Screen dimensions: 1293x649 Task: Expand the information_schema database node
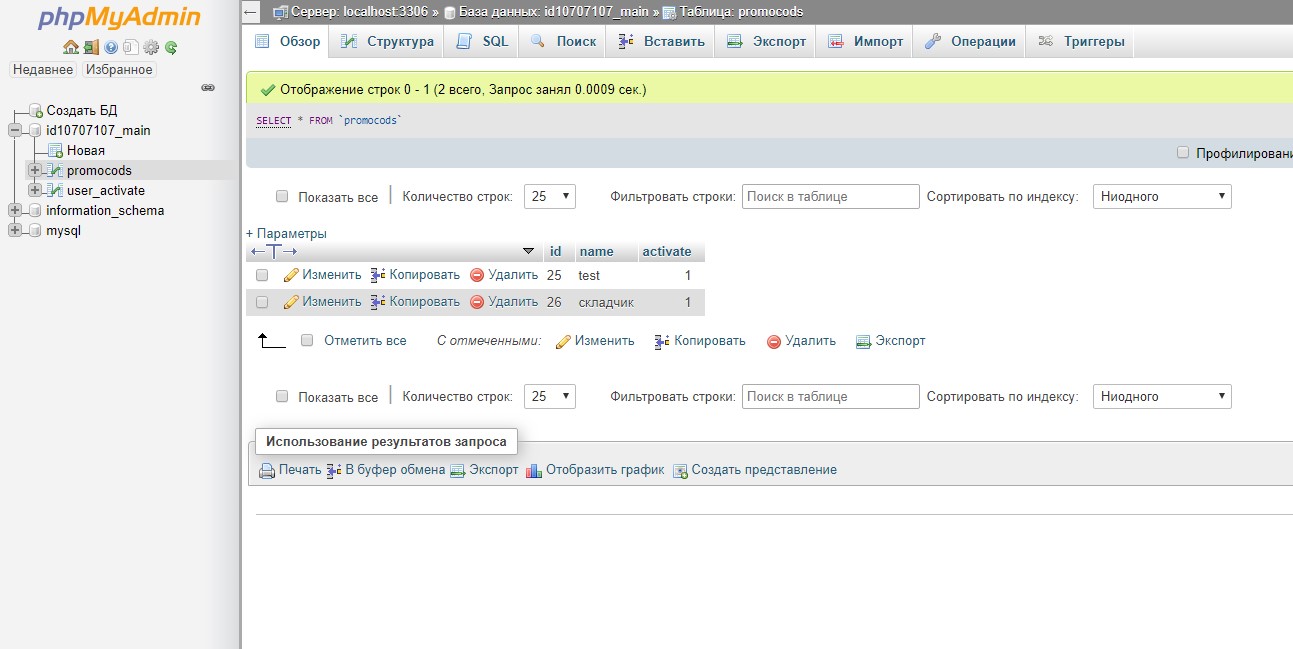click(x=15, y=211)
